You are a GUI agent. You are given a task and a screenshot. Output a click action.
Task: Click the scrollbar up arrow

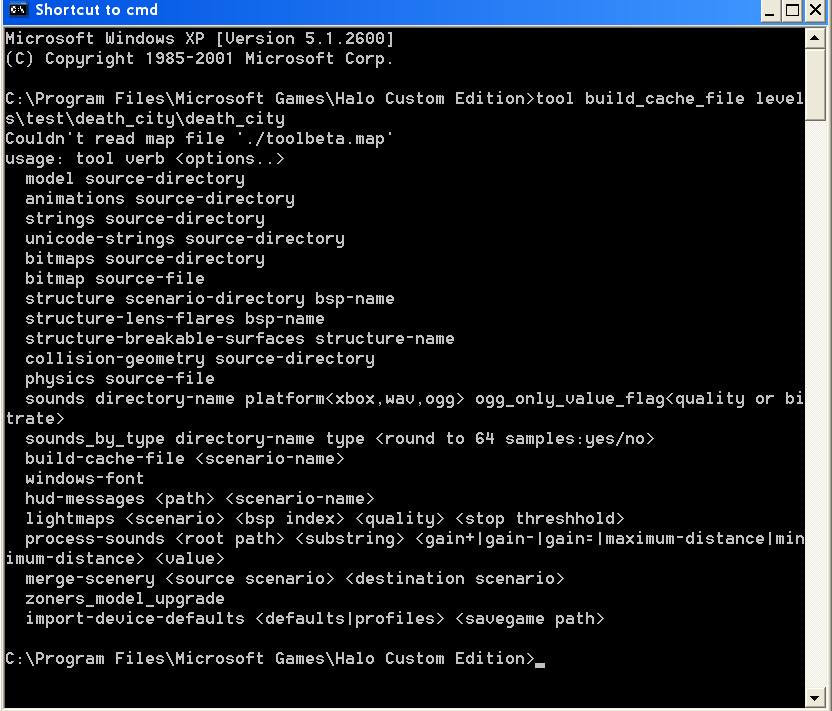point(816,38)
